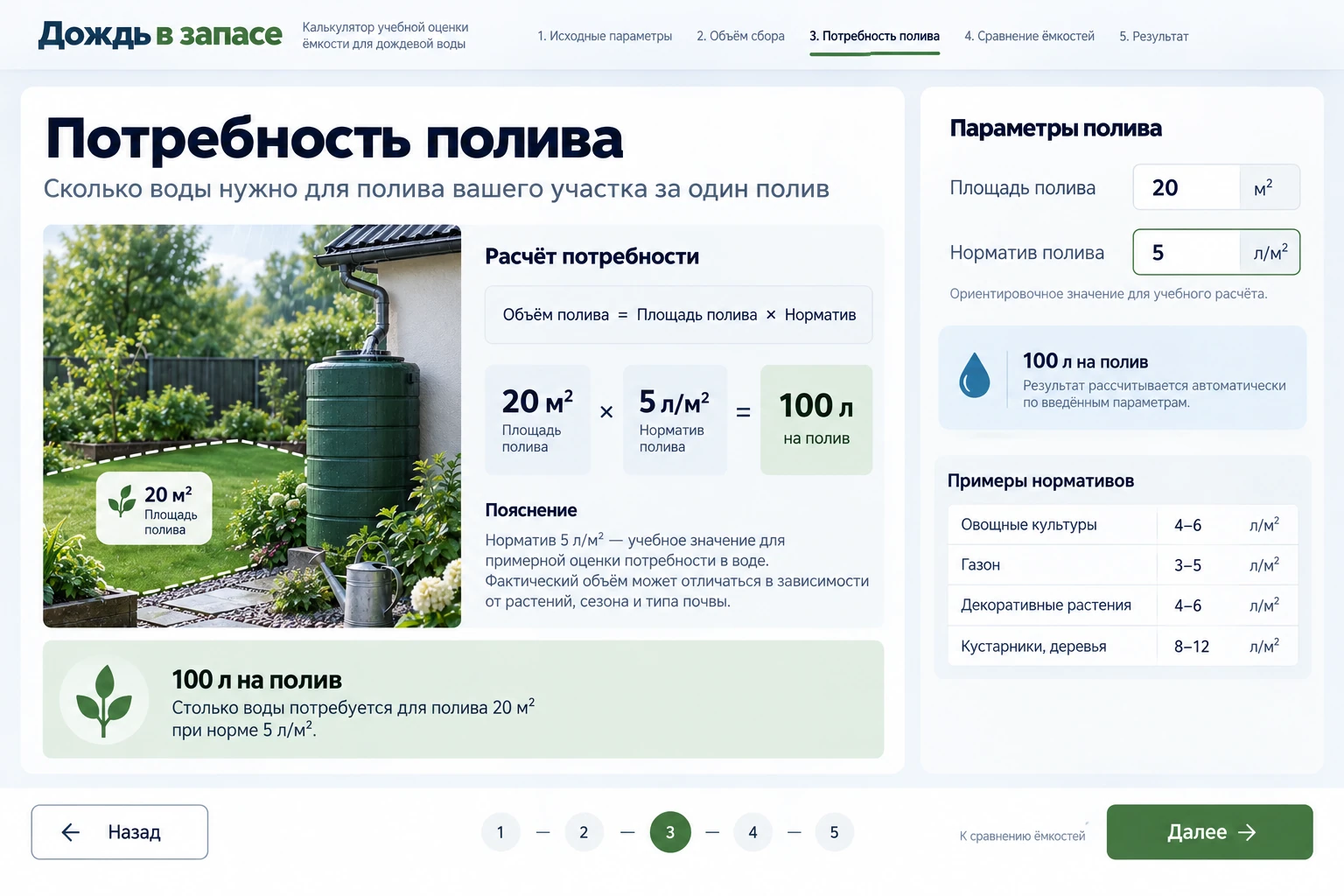Screen dimensions: 1344x896
Task: Click the '20 м² Площадь полива' formula card
Action: [537, 420]
